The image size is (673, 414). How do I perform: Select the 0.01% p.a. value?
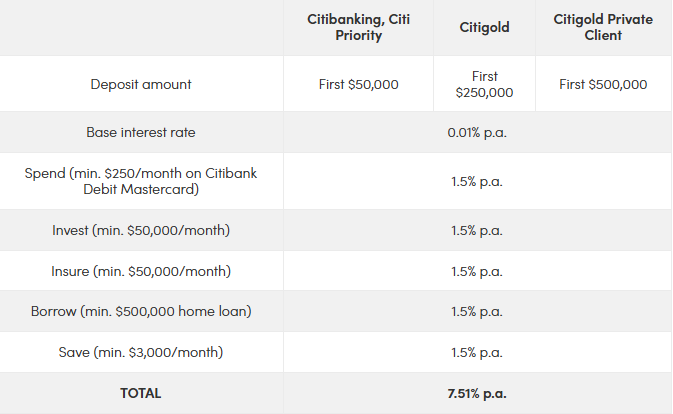coord(477,132)
